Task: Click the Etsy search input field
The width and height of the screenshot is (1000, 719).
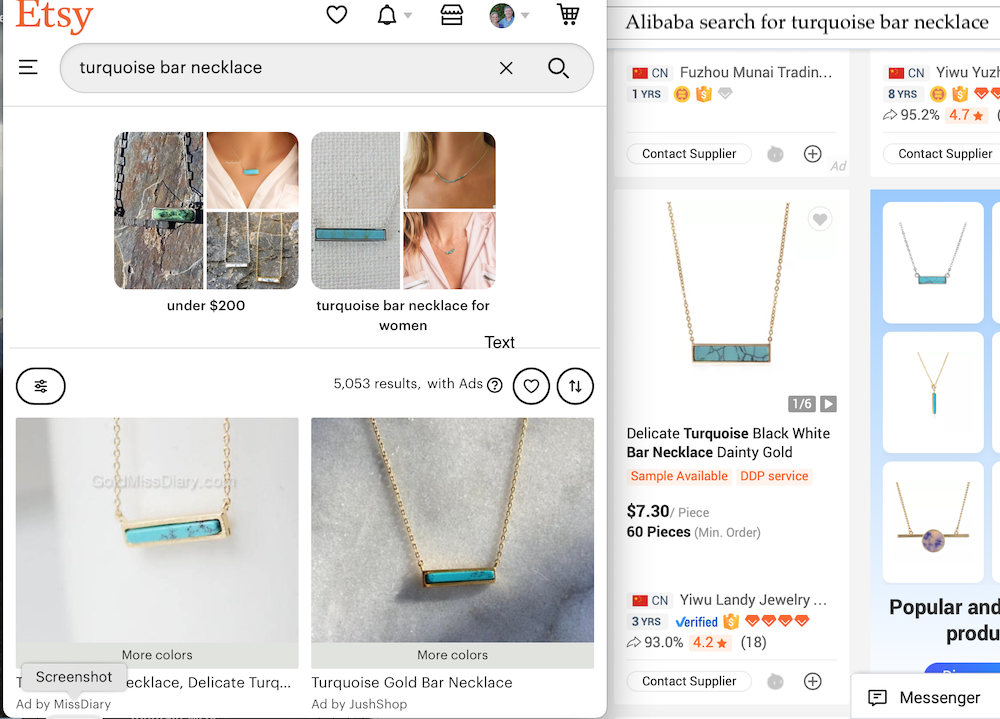Action: (280, 68)
